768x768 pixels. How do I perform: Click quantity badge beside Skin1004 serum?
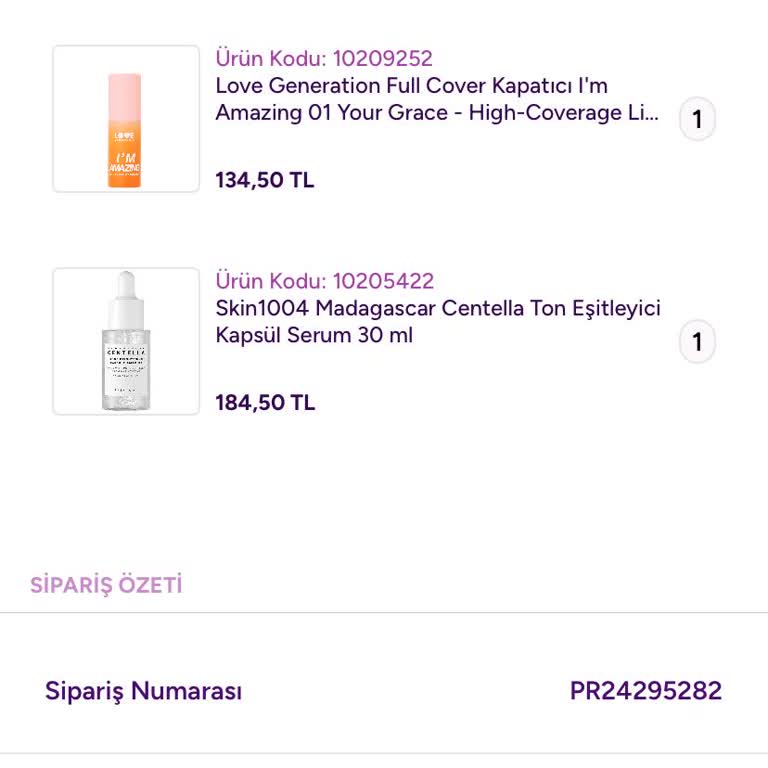697,342
